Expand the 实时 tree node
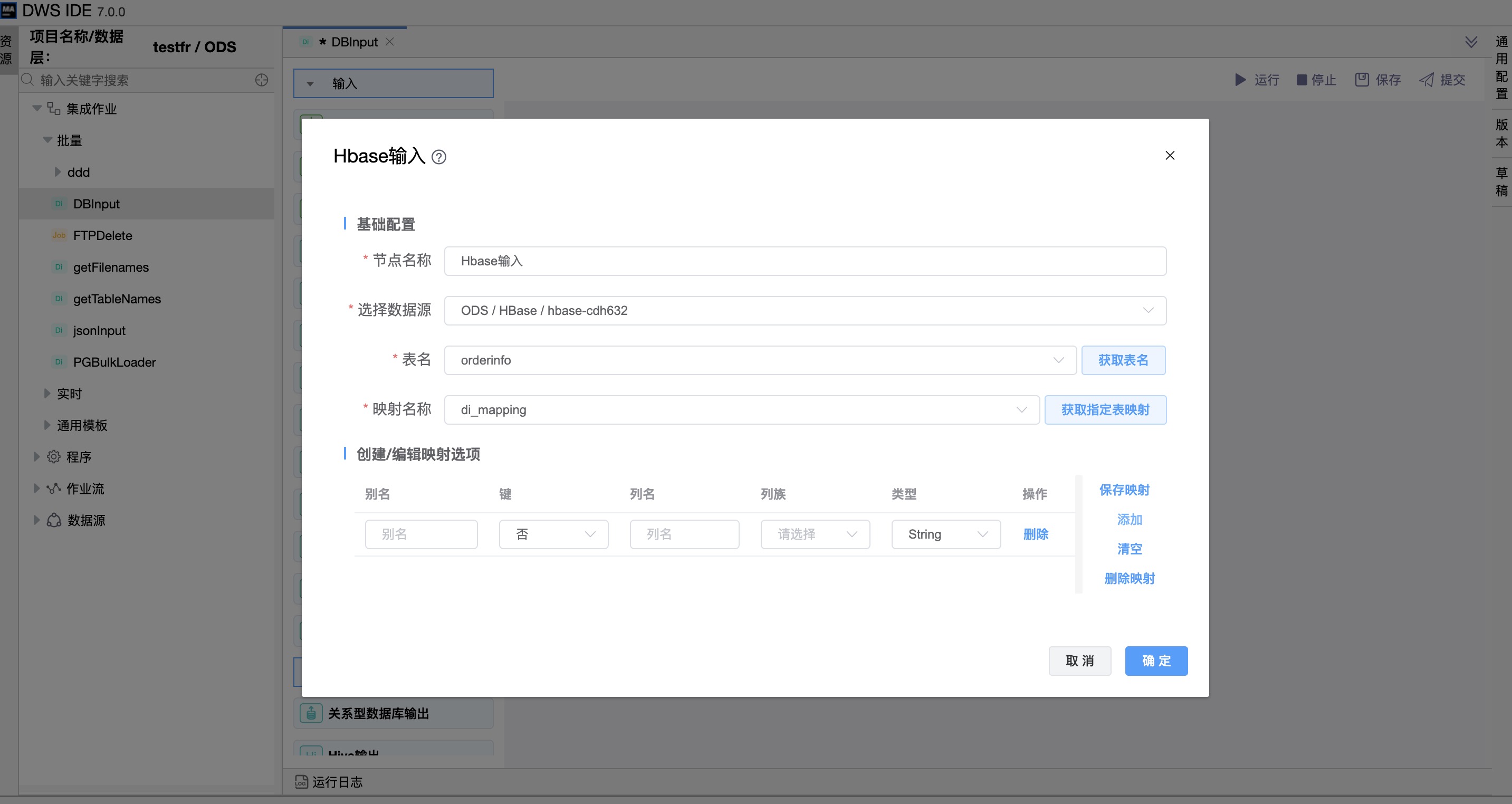Screen dimensions: 1512x804 (47, 394)
